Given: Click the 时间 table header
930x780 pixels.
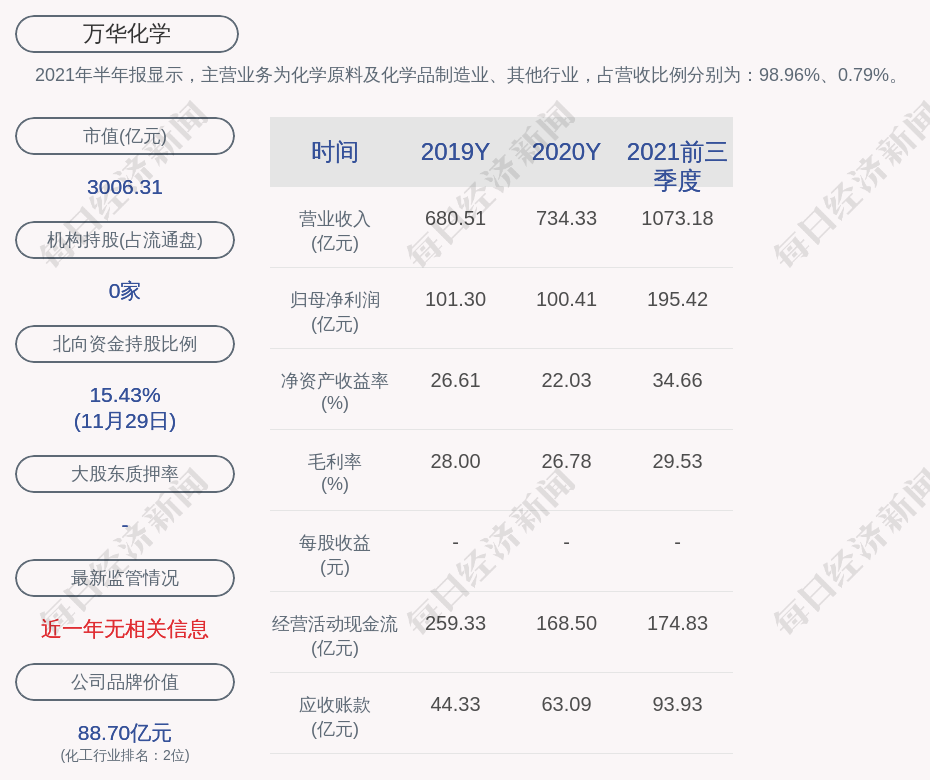Looking at the screenshot, I should [335, 152].
